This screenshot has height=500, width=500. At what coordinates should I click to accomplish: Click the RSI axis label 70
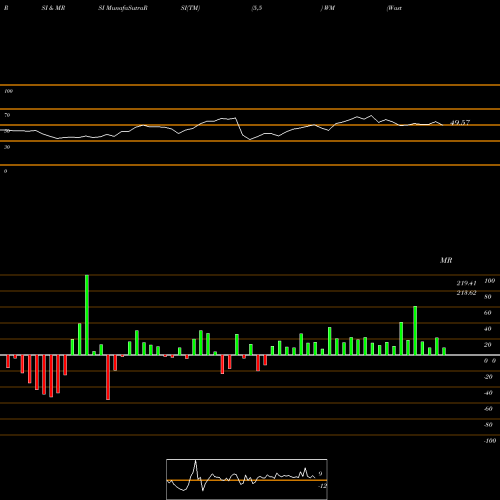[x=7, y=115]
